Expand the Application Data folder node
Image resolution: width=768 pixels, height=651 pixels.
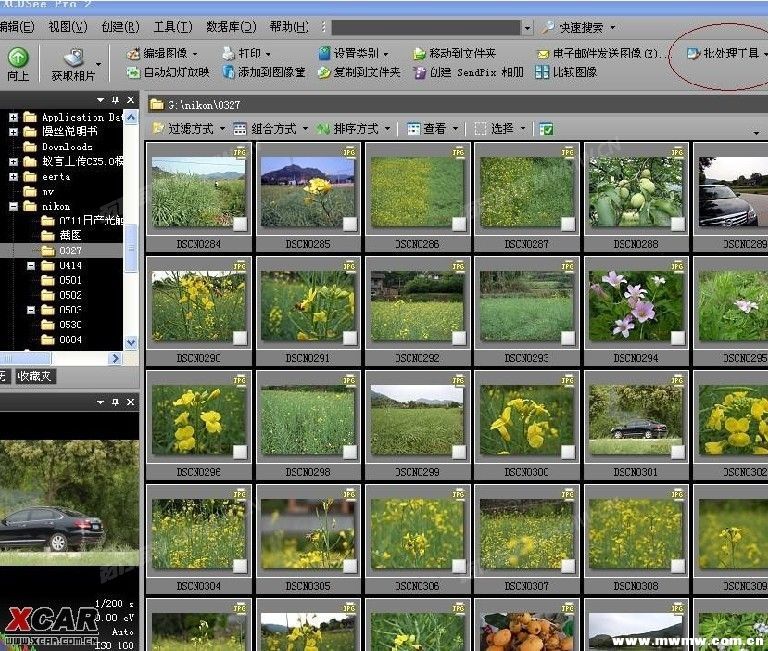(x=14, y=118)
